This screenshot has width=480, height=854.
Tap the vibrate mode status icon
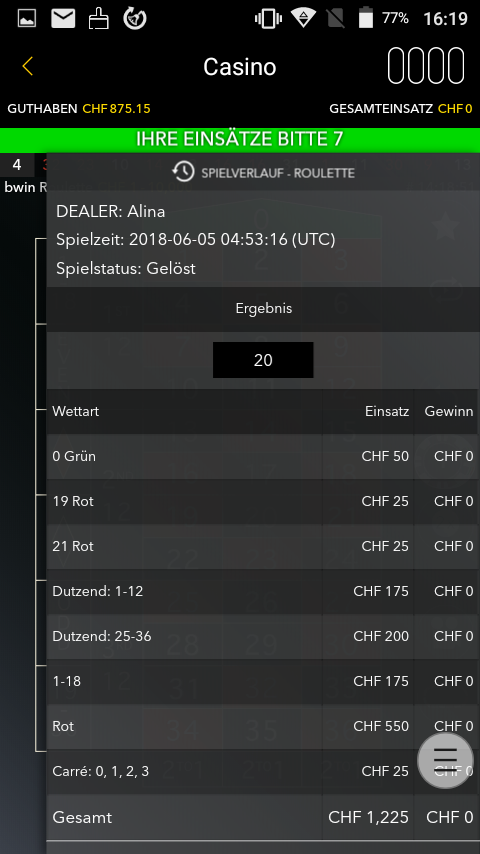click(268, 19)
